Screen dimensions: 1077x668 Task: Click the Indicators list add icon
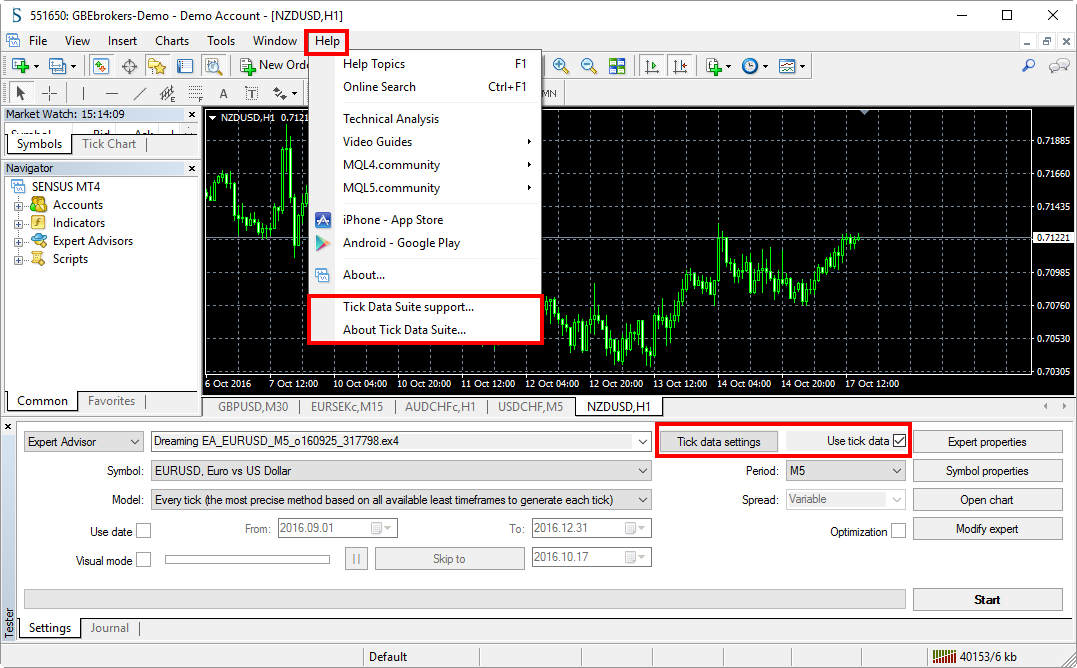[x=714, y=66]
